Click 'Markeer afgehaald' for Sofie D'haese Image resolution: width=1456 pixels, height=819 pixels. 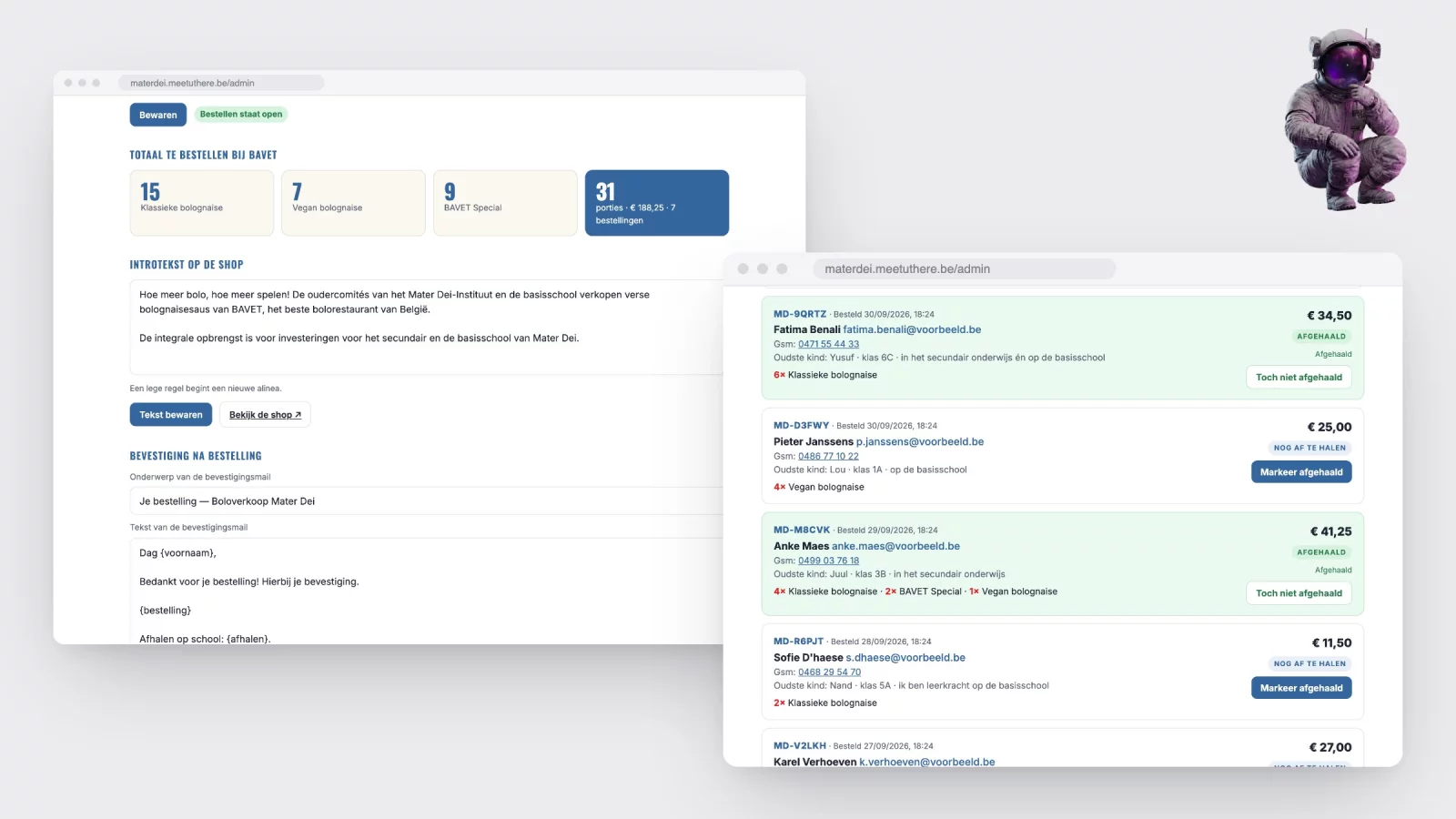pos(1301,687)
